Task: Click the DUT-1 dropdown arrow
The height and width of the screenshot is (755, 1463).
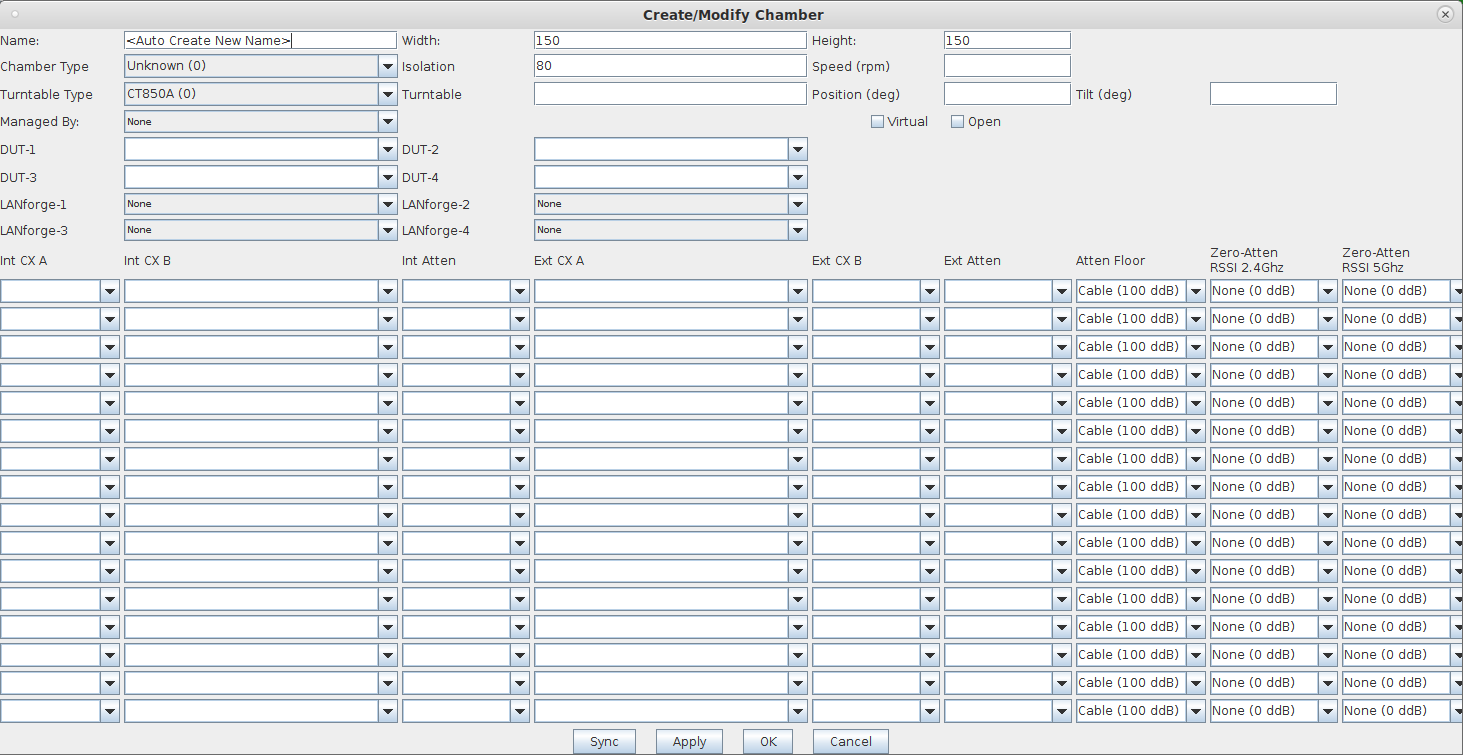Action: click(x=388, y=149)
